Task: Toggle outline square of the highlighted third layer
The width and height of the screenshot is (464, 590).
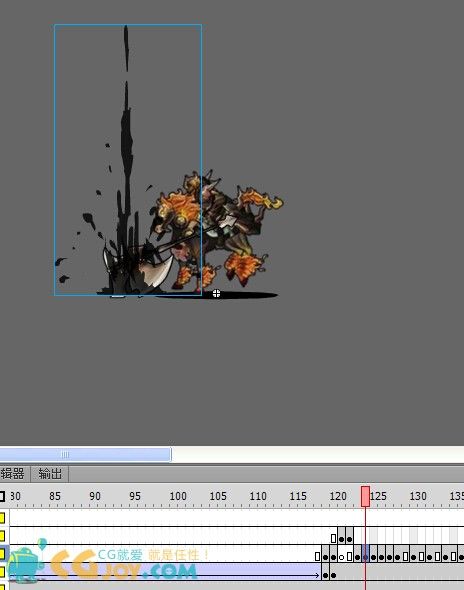Action: point(2,554)
